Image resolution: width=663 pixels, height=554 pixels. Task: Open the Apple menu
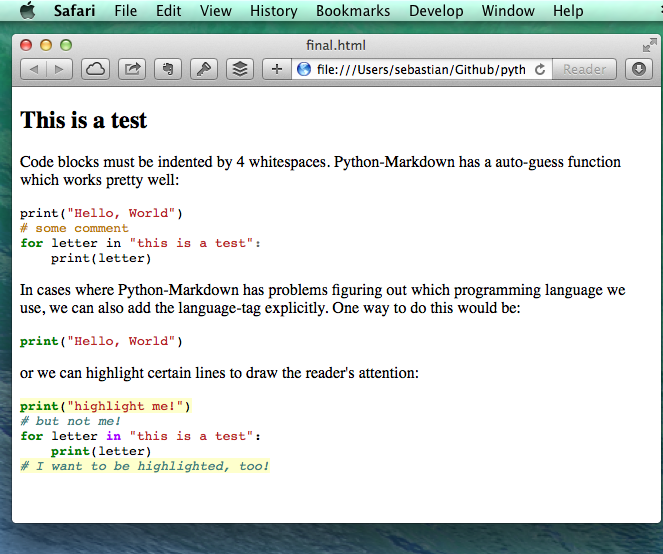coord(27,11)
